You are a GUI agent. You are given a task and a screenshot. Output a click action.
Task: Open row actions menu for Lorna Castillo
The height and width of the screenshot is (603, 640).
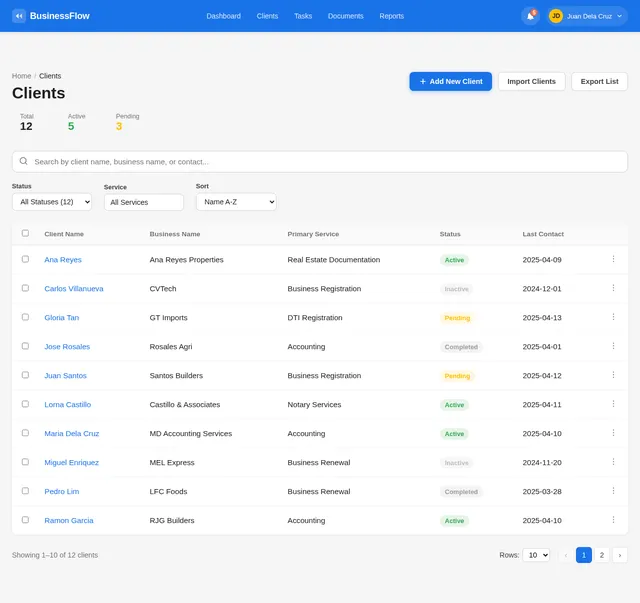613,404
